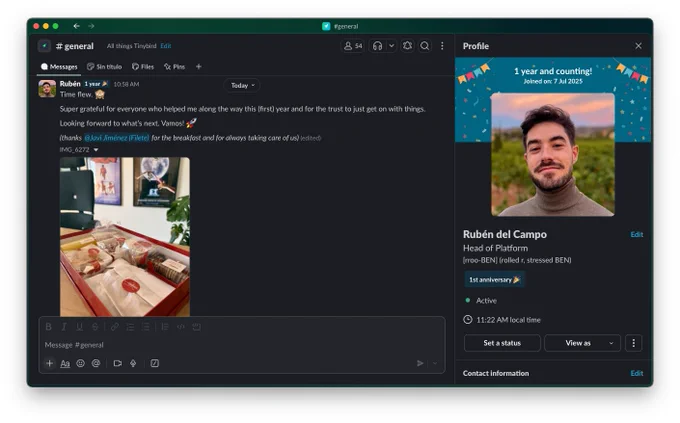680x423 pixels.
Task: Toggle underline formatting in composer
Action: point(79,327)
